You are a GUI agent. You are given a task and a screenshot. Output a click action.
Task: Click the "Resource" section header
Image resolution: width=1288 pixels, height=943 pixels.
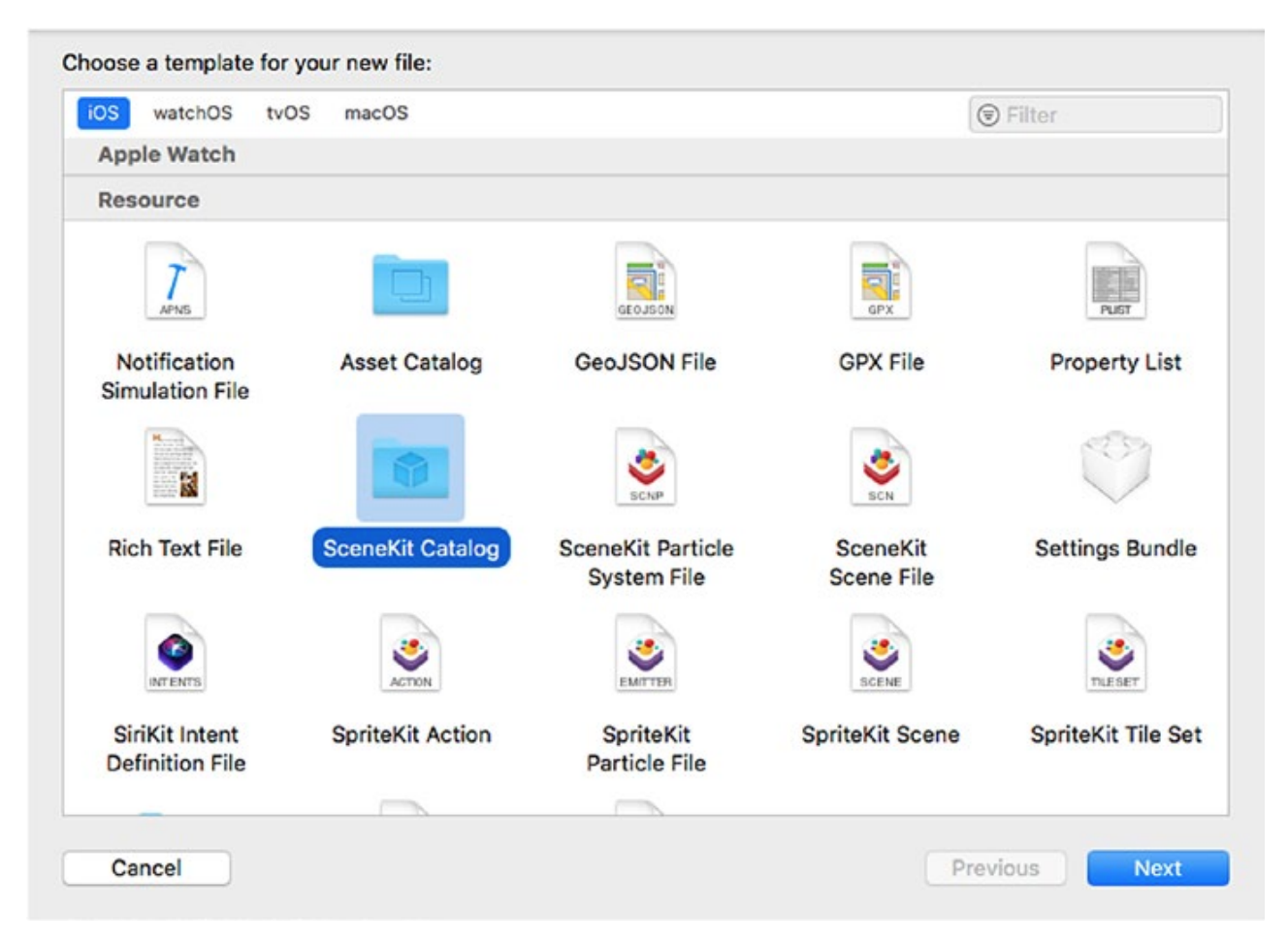(148, 200)
